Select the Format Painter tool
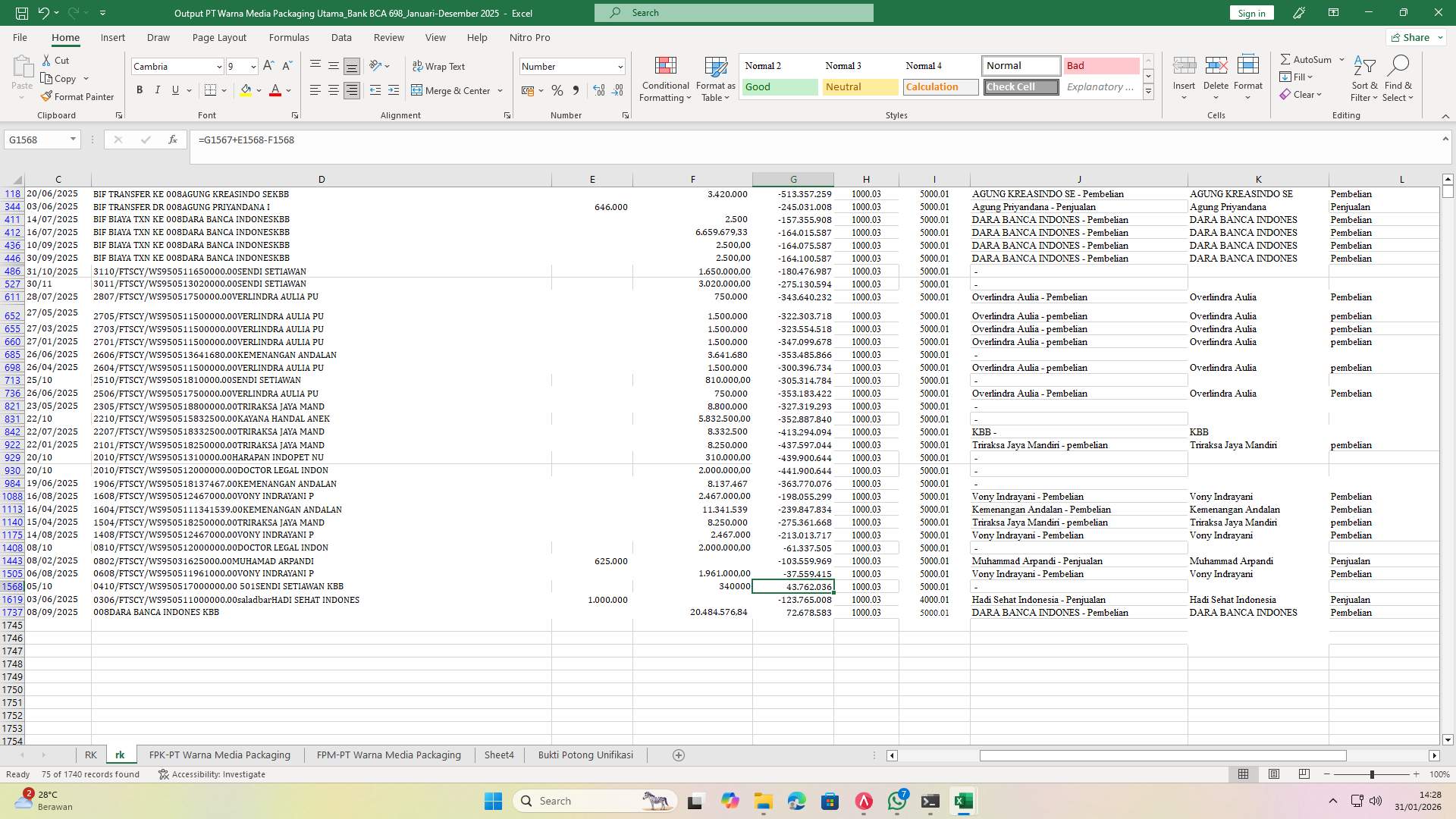Image resolution: width=1456 pixels, height=819 pixels. [78, 96]
